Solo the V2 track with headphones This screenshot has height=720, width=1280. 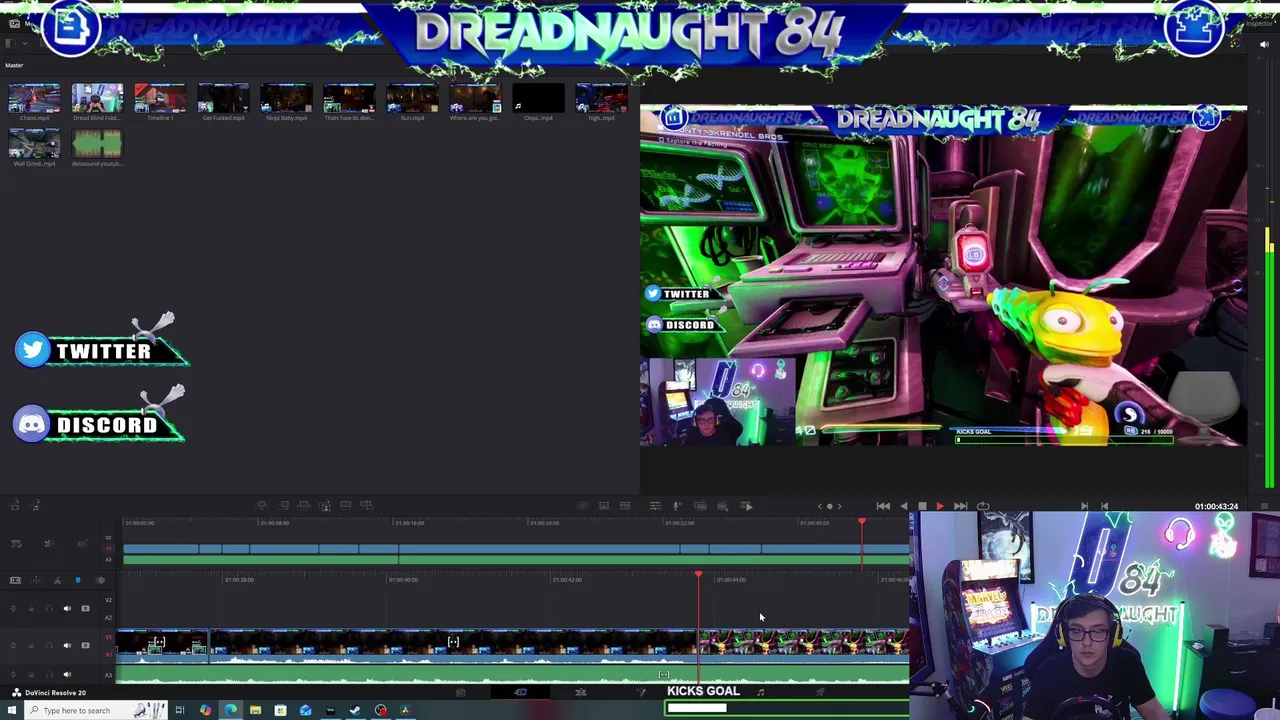pyautogui.click(x=49, y=608)
